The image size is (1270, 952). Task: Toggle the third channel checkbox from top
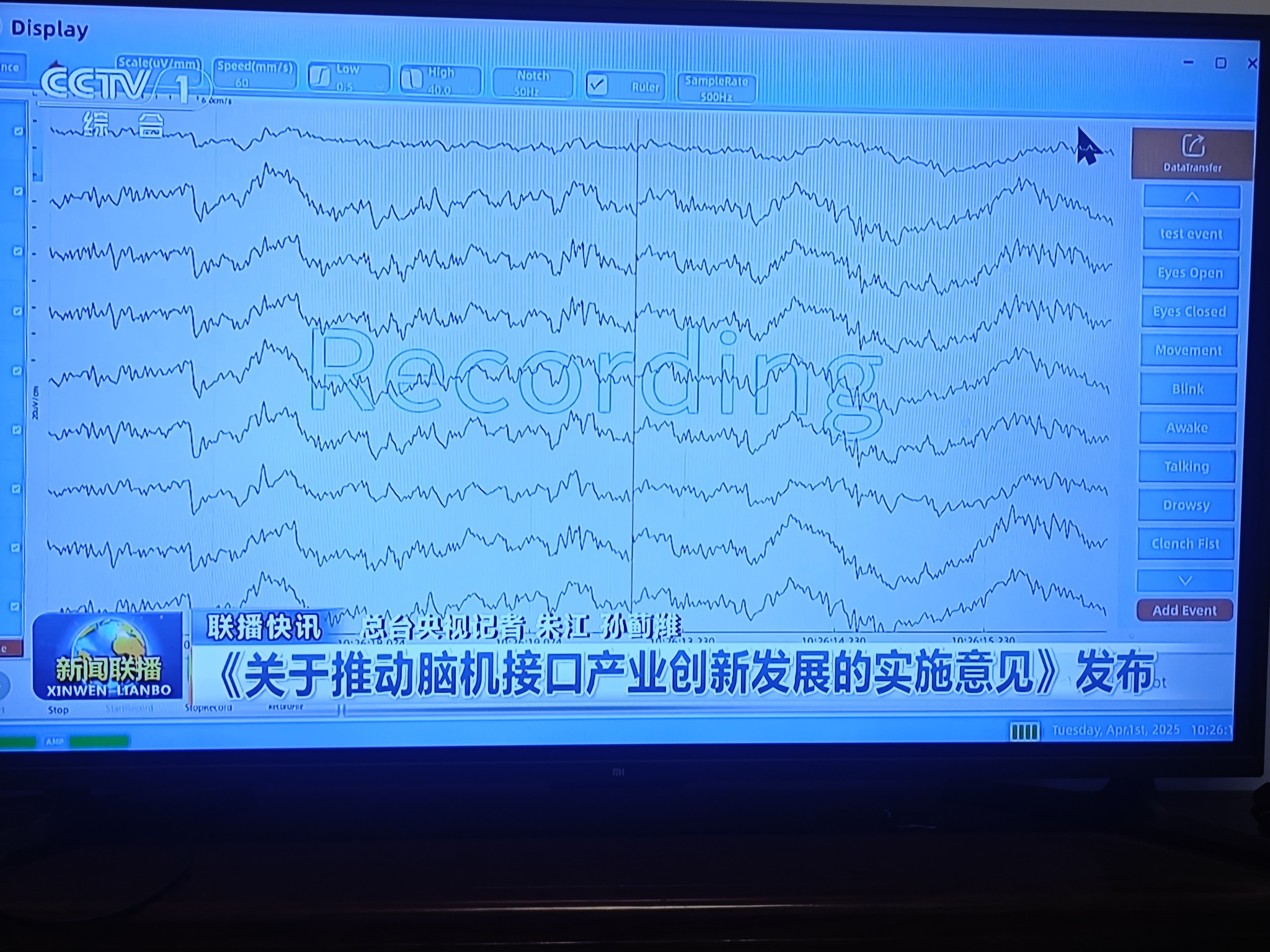pos(18,251)
